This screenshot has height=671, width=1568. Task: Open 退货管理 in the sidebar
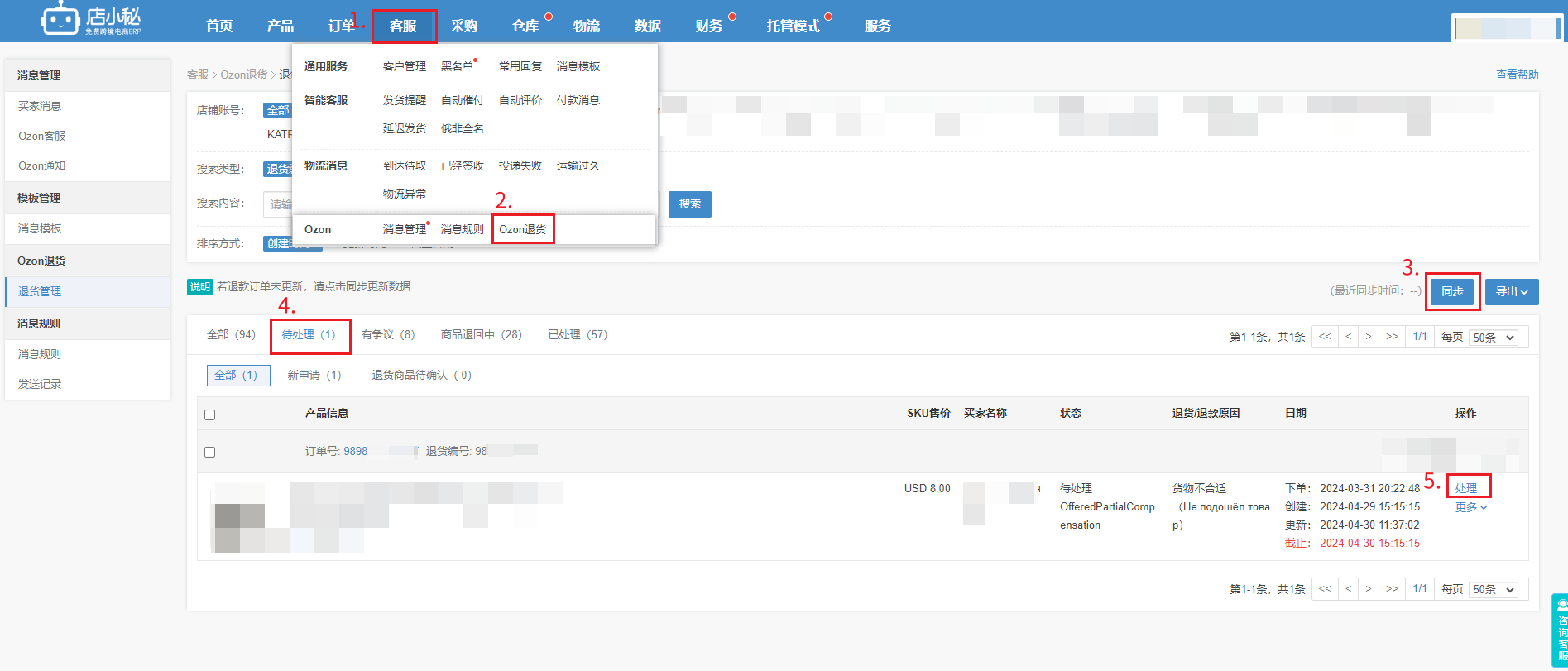(40, 291)
